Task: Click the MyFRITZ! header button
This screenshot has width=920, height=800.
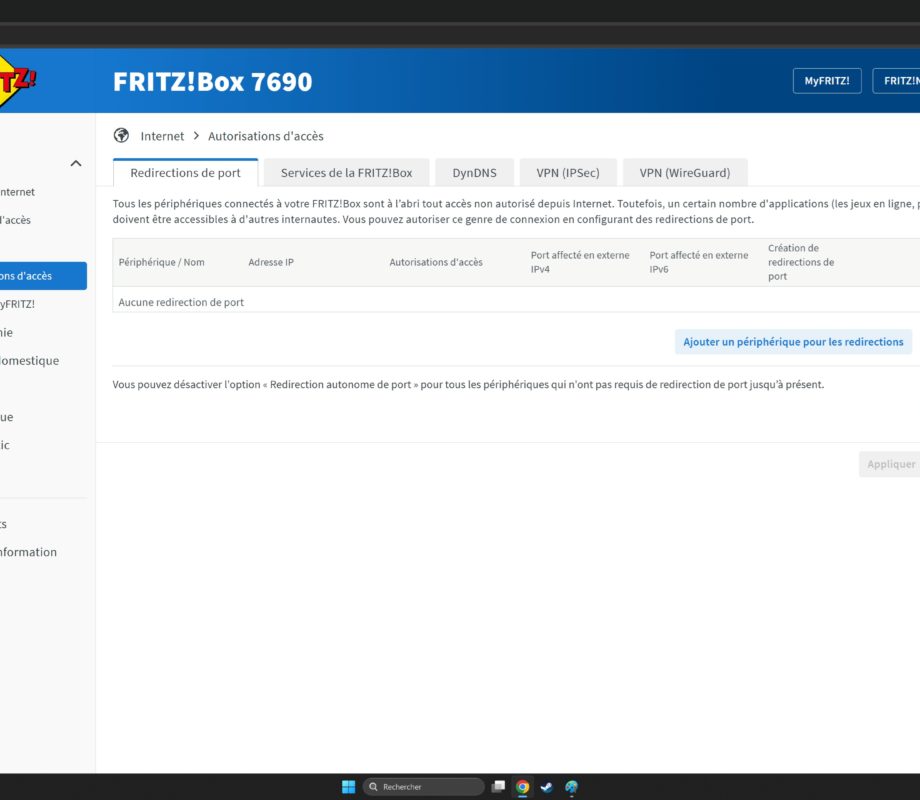Action: point(827,81)
